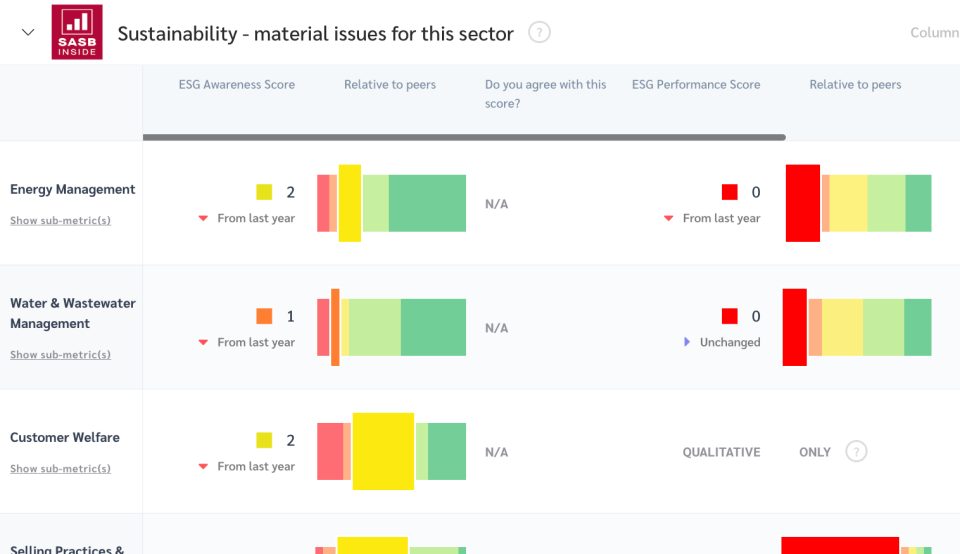Click the horizontal scrollbar under column headers
Image resolution: width=960 pixels, height=554 pixels.
[464, 137]
